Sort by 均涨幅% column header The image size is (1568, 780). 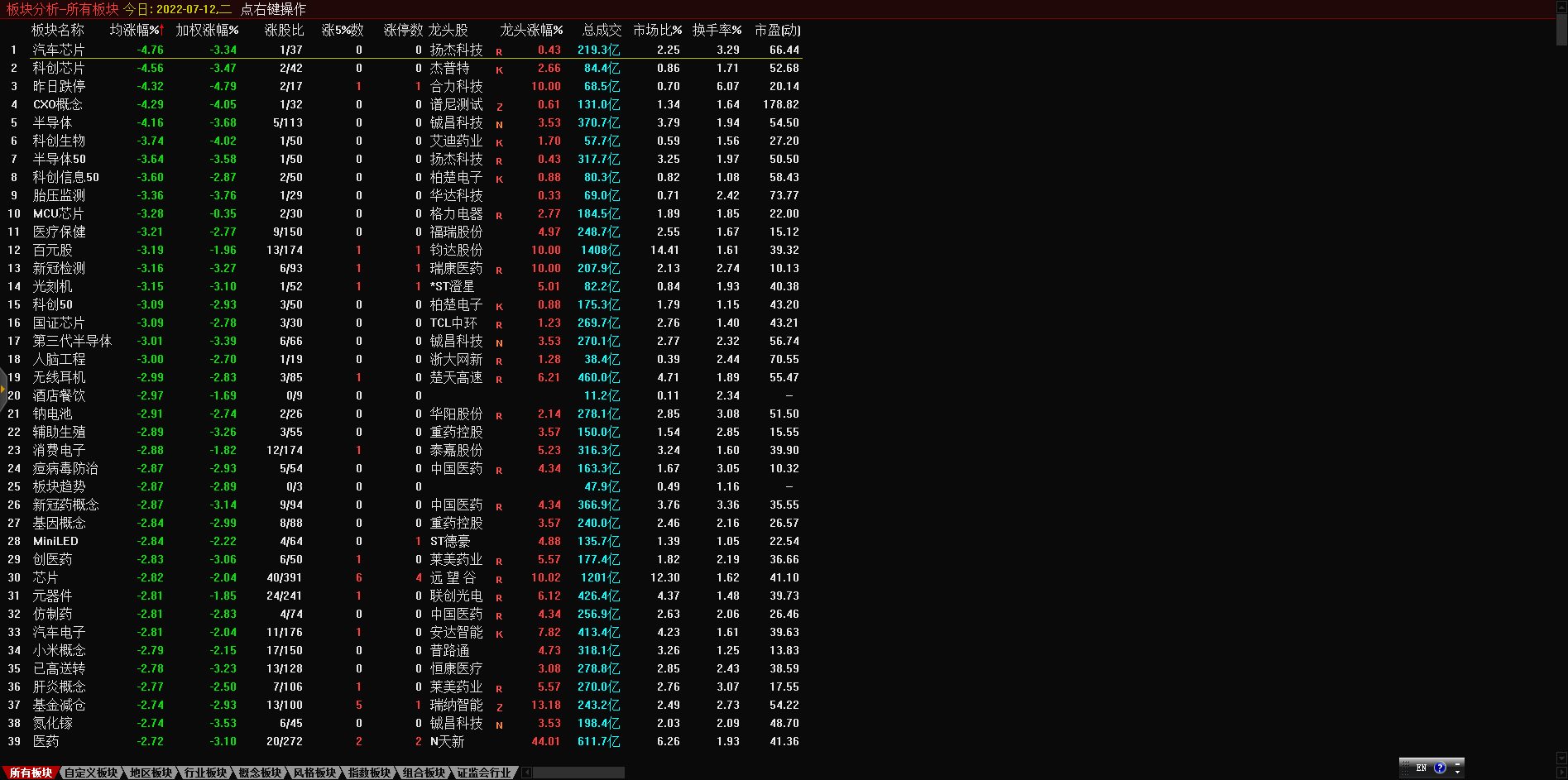tap(136, 30)
